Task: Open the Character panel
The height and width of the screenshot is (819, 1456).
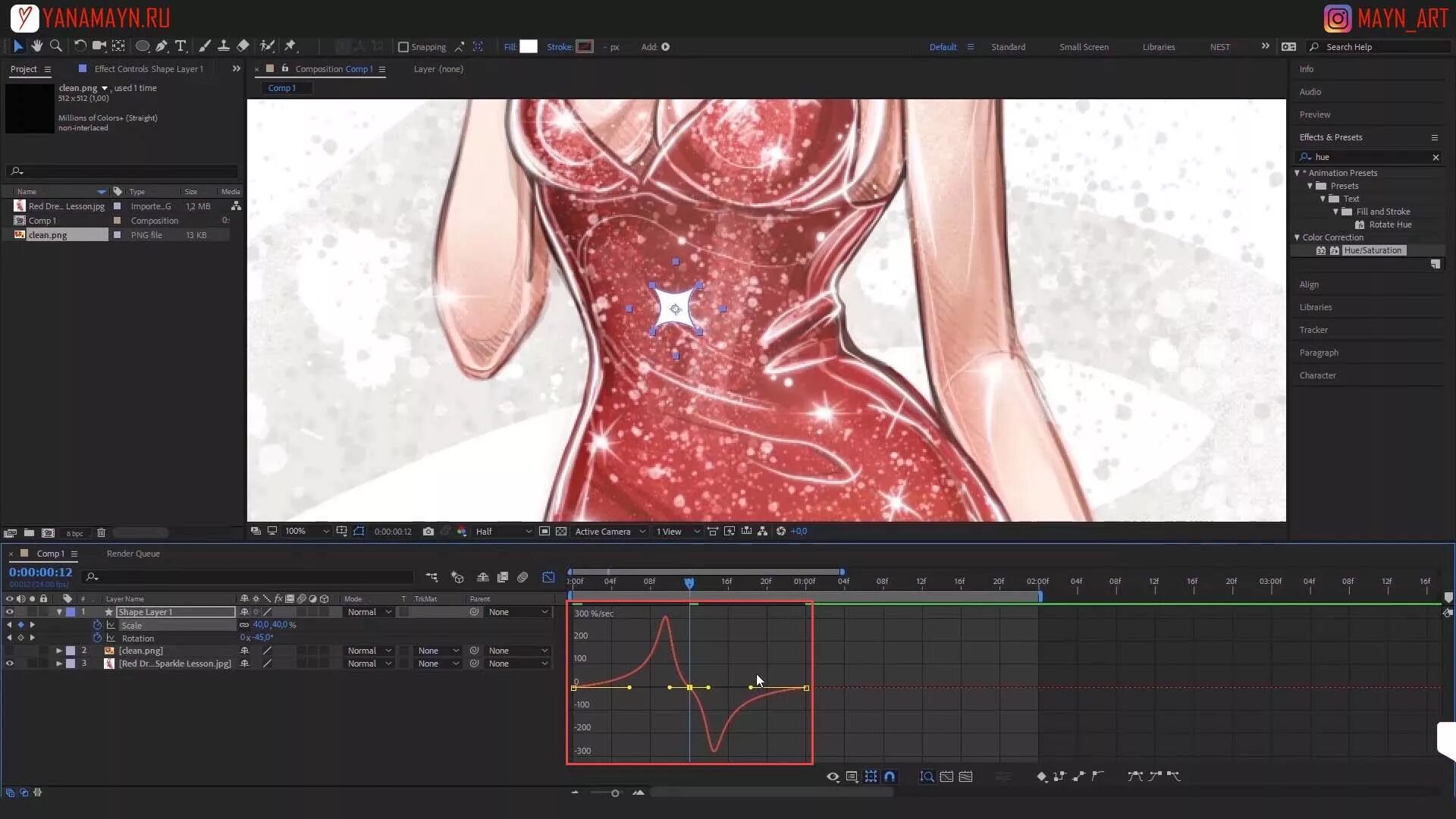Action: [1317, 375]
